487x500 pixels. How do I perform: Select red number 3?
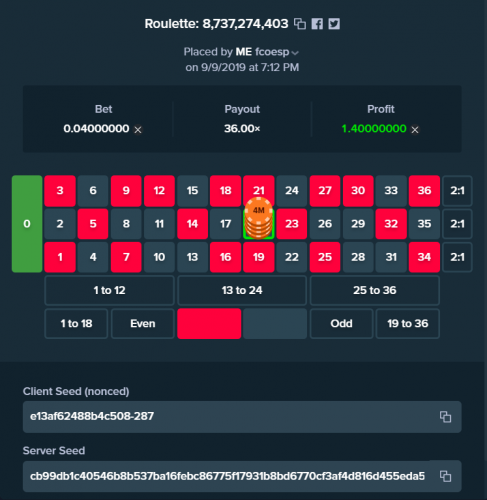(x=60, y=191)
